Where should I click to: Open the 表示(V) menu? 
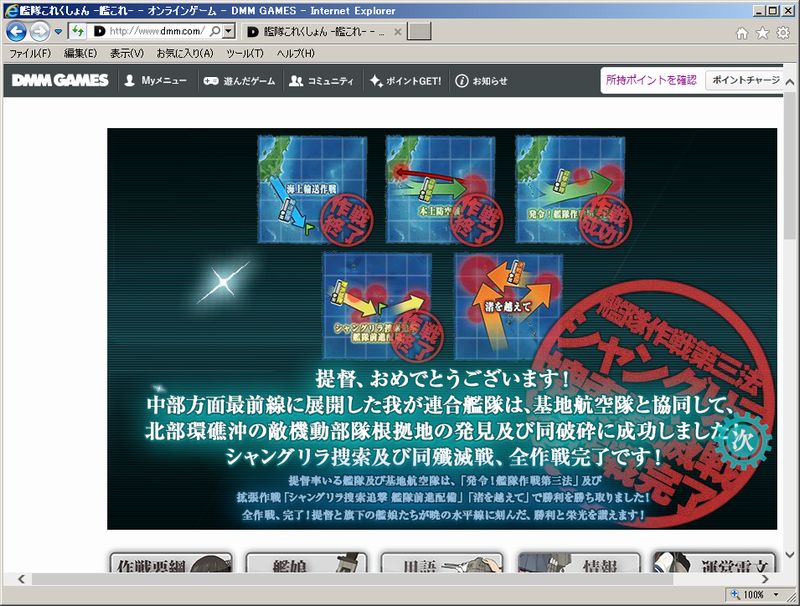tap(127, 53)
